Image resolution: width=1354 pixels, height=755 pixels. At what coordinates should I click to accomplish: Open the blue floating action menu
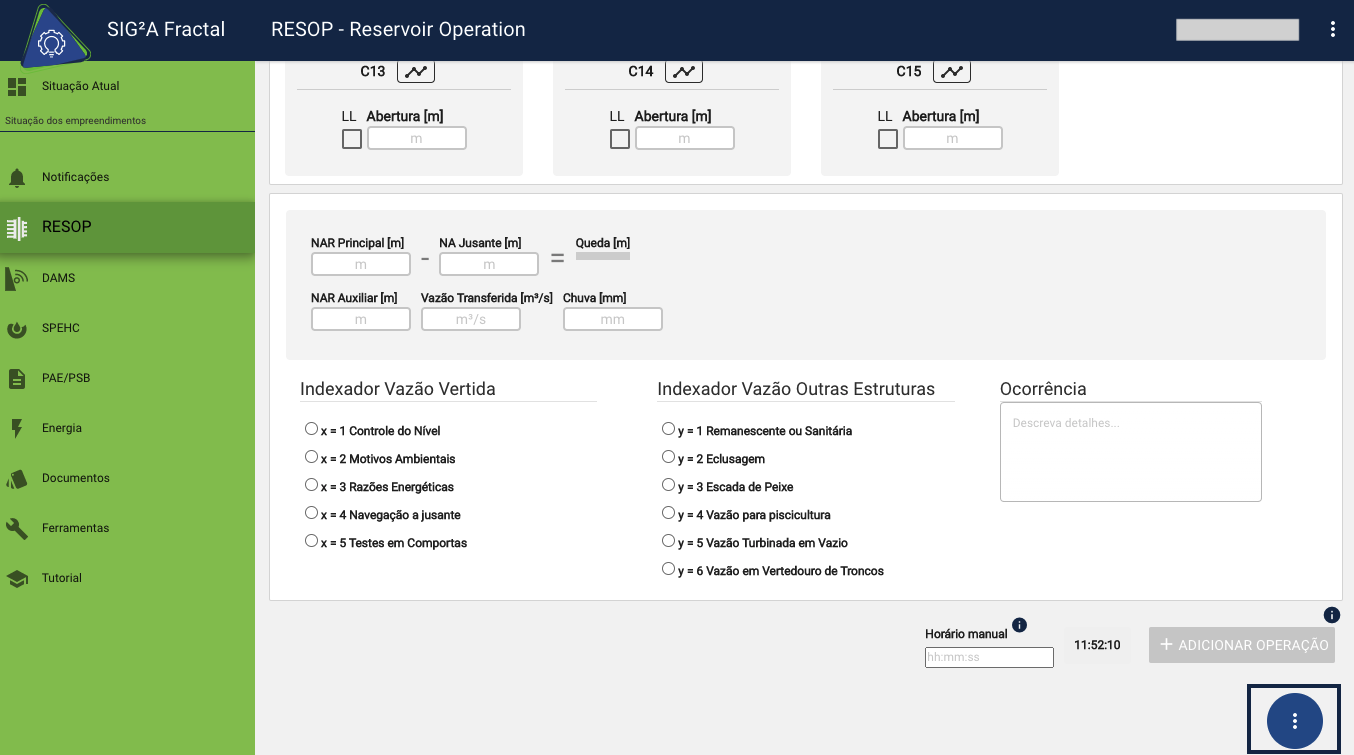(1293, 719)
